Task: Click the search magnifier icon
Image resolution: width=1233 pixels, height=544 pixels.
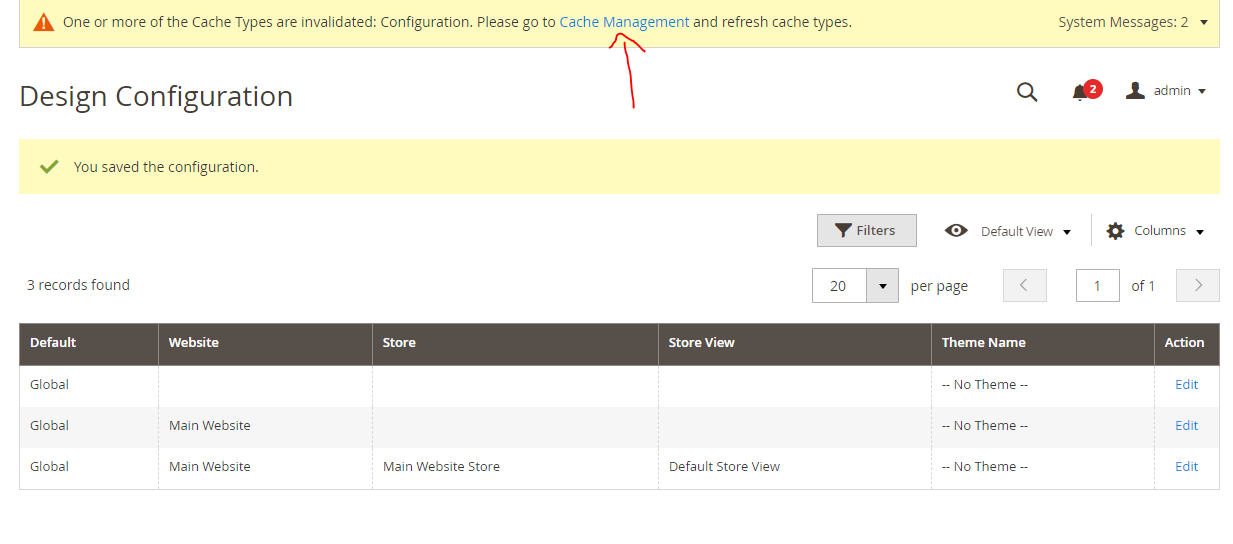Action: click(1027, 92)
